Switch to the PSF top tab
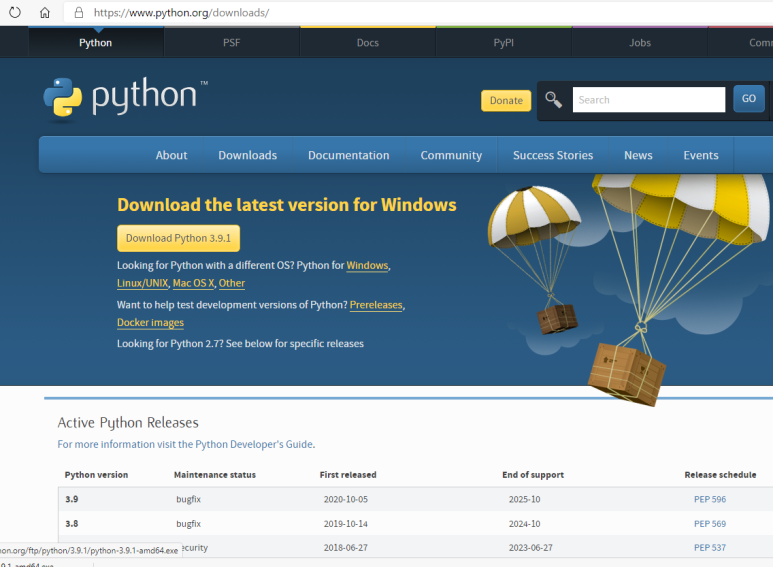Image resolution: width=773 pixels, height=567 pixels. tap(232, 43)
